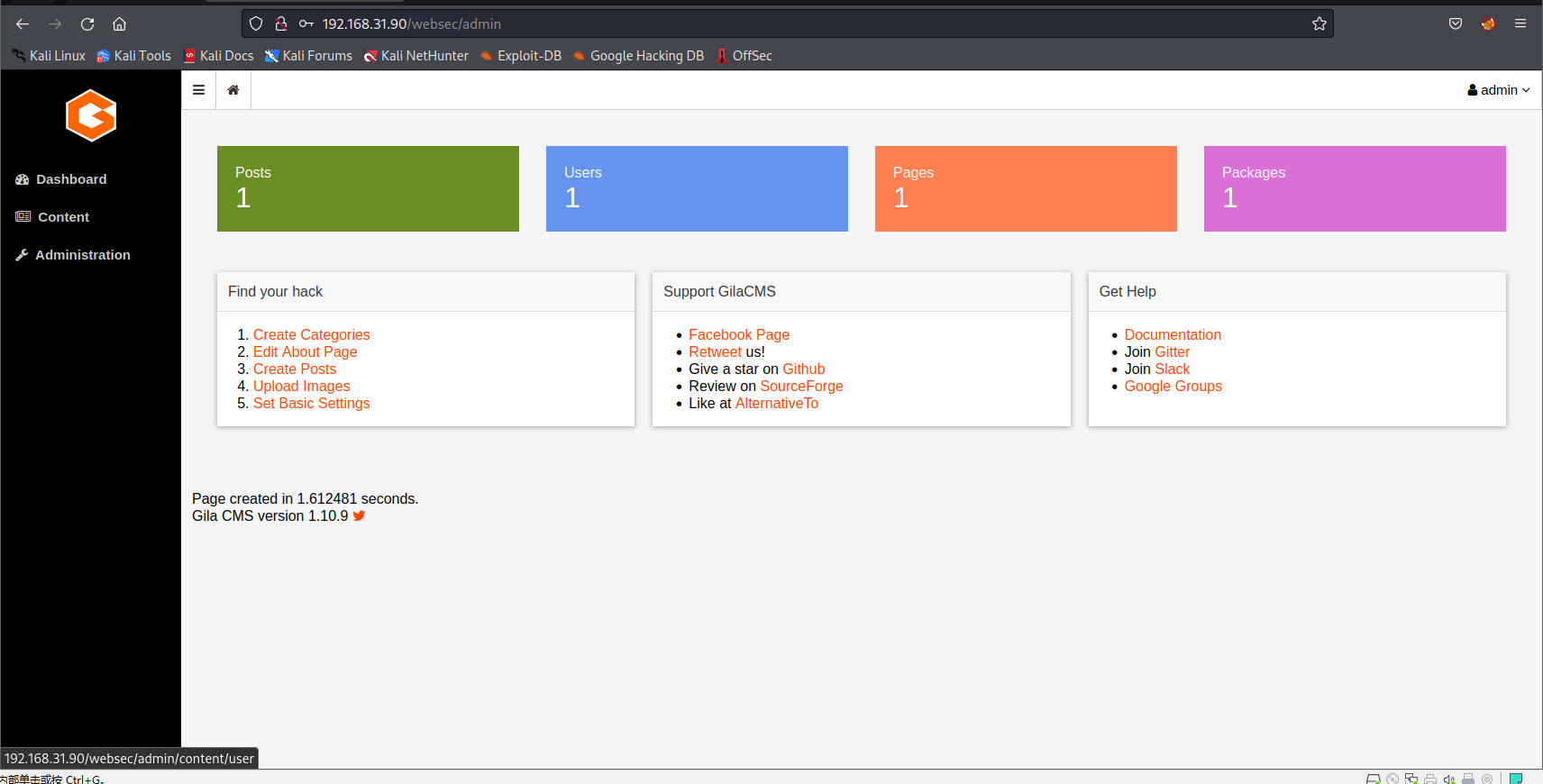This screenshot has height=784, width=1543.
Task: Click the home icon in the admin toolbar
Action: (x=233, y=90)
